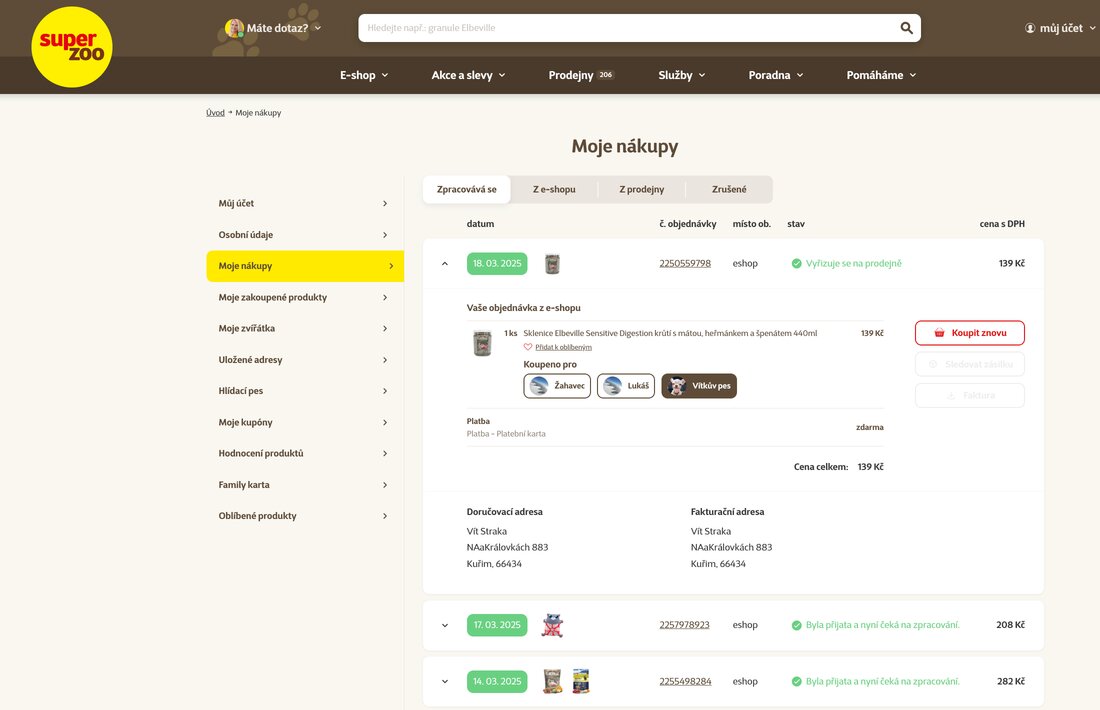Screen dimensions: 1100x710
Task: Open the E-shop dropdown menu
Action: point(364,75)
